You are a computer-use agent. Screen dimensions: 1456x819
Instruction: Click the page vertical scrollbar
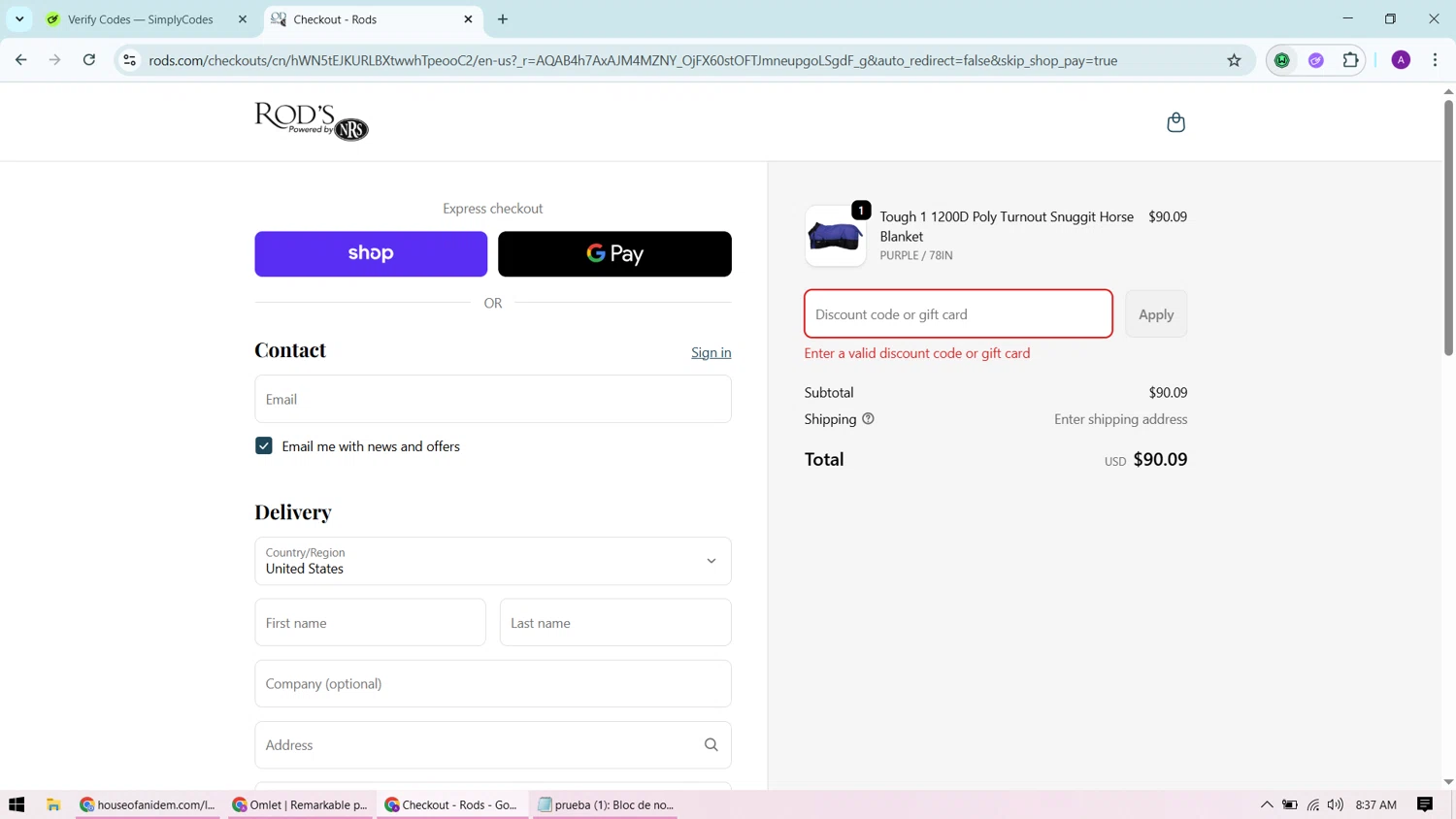1448,228
